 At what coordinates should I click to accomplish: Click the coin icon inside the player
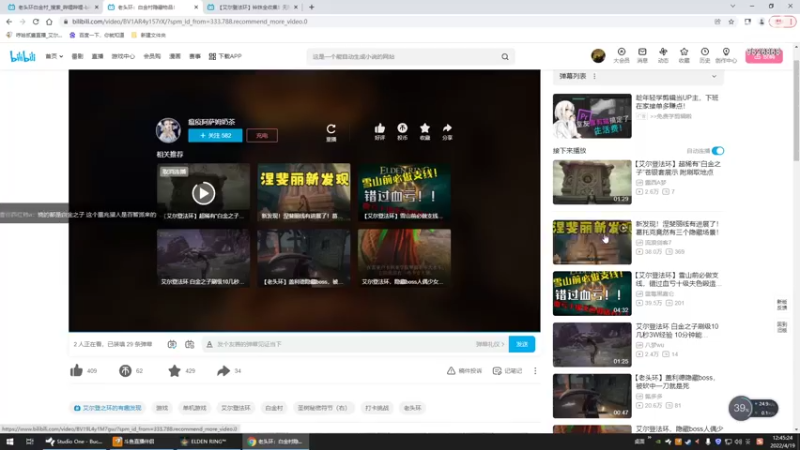pyautogui.click(x=402, y=131)
